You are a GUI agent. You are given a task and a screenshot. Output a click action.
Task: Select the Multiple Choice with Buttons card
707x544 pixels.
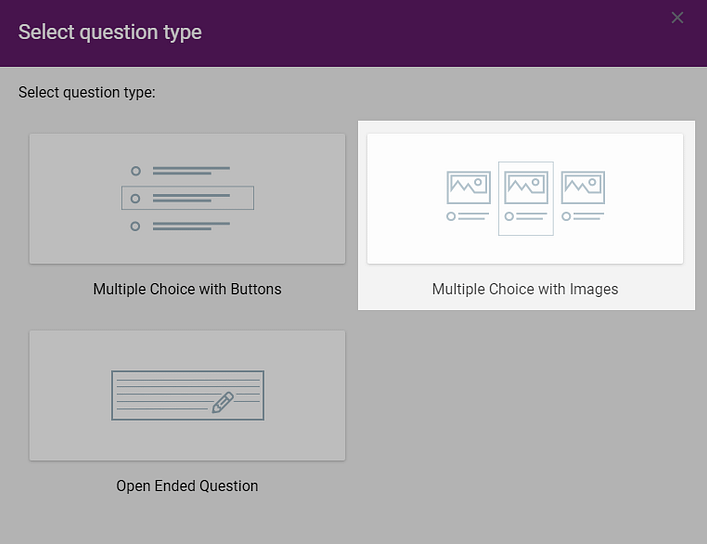(187, 199)
